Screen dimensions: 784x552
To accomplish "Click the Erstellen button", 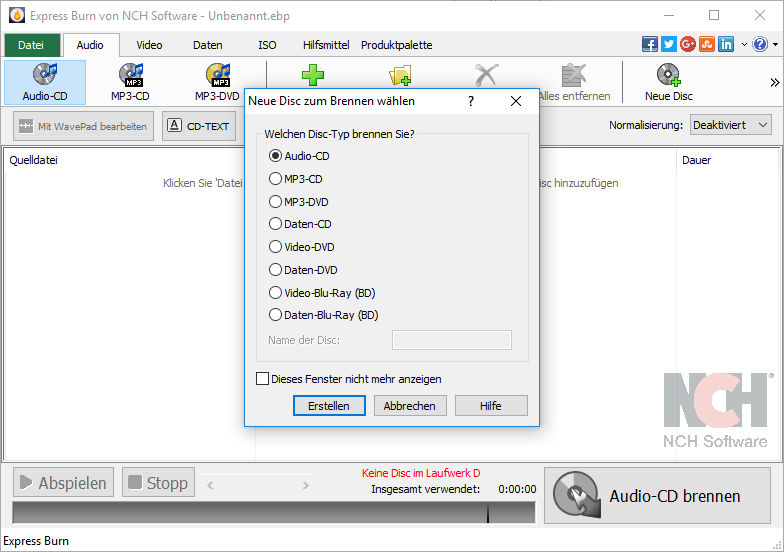I will [329, 406].
